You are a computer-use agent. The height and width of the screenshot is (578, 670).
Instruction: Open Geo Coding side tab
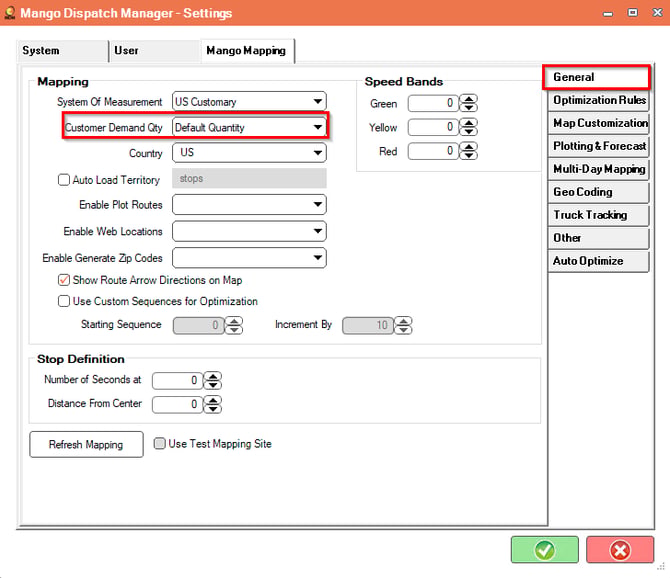(598, 193)
